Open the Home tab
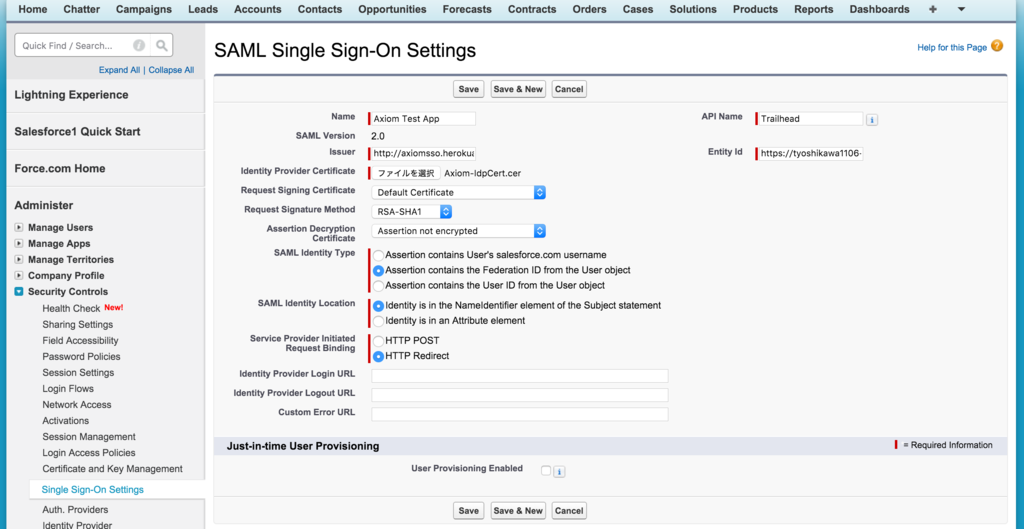 click(x=33, y=9)
